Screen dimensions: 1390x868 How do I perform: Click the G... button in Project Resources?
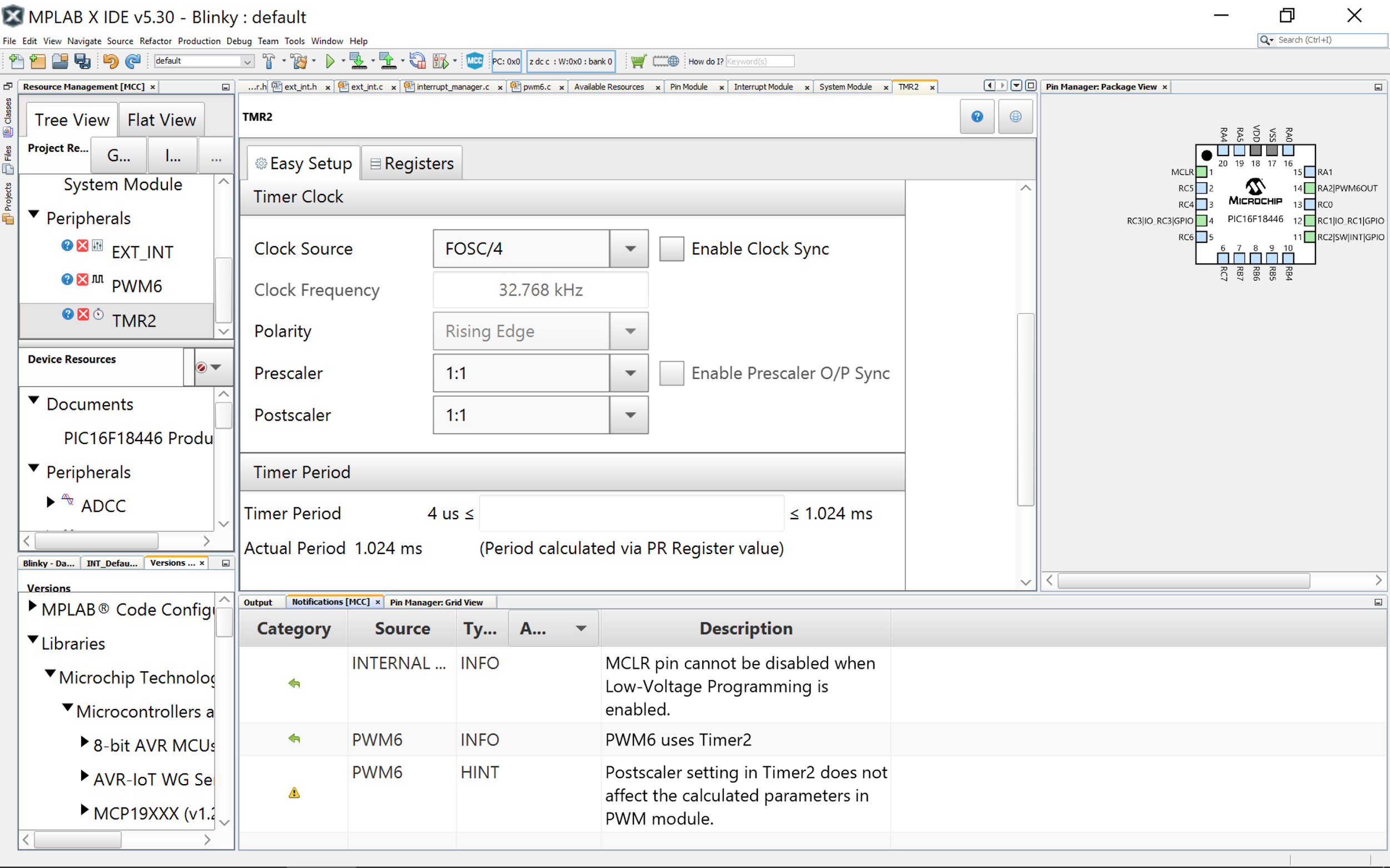(x=119, y=155)
